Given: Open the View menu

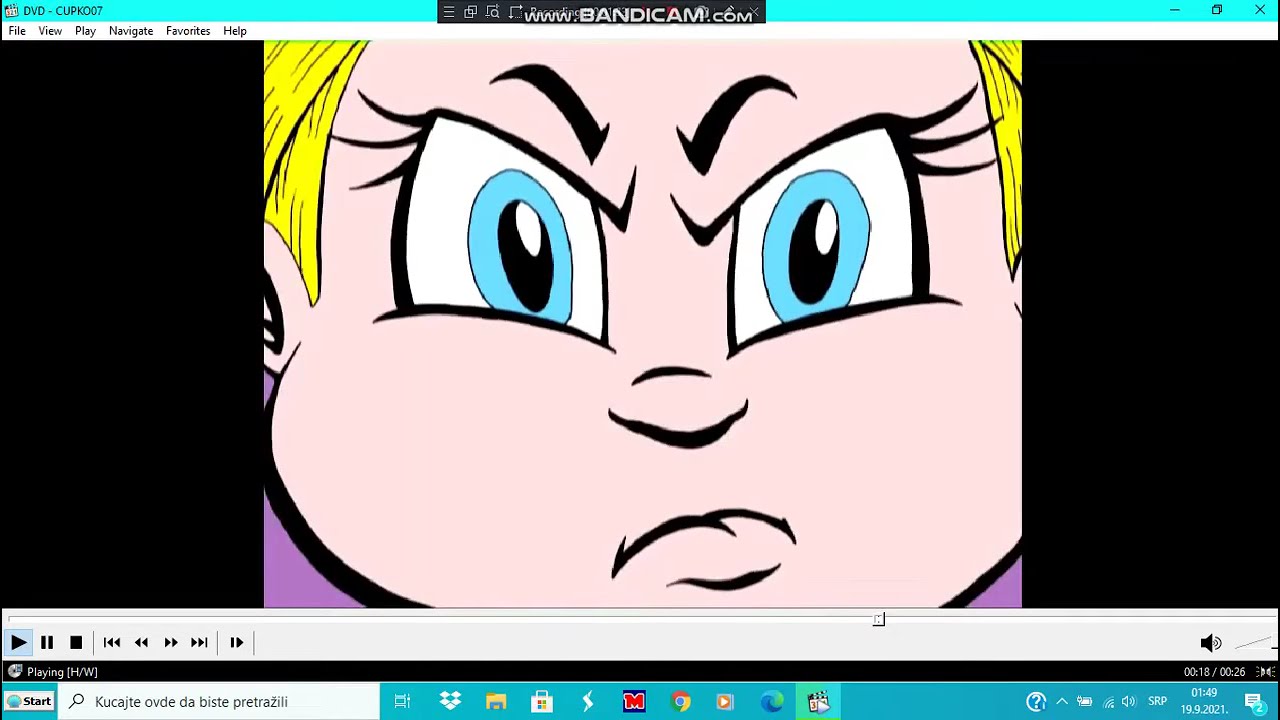Looking at the screenshot, I should tap(50, 31).
